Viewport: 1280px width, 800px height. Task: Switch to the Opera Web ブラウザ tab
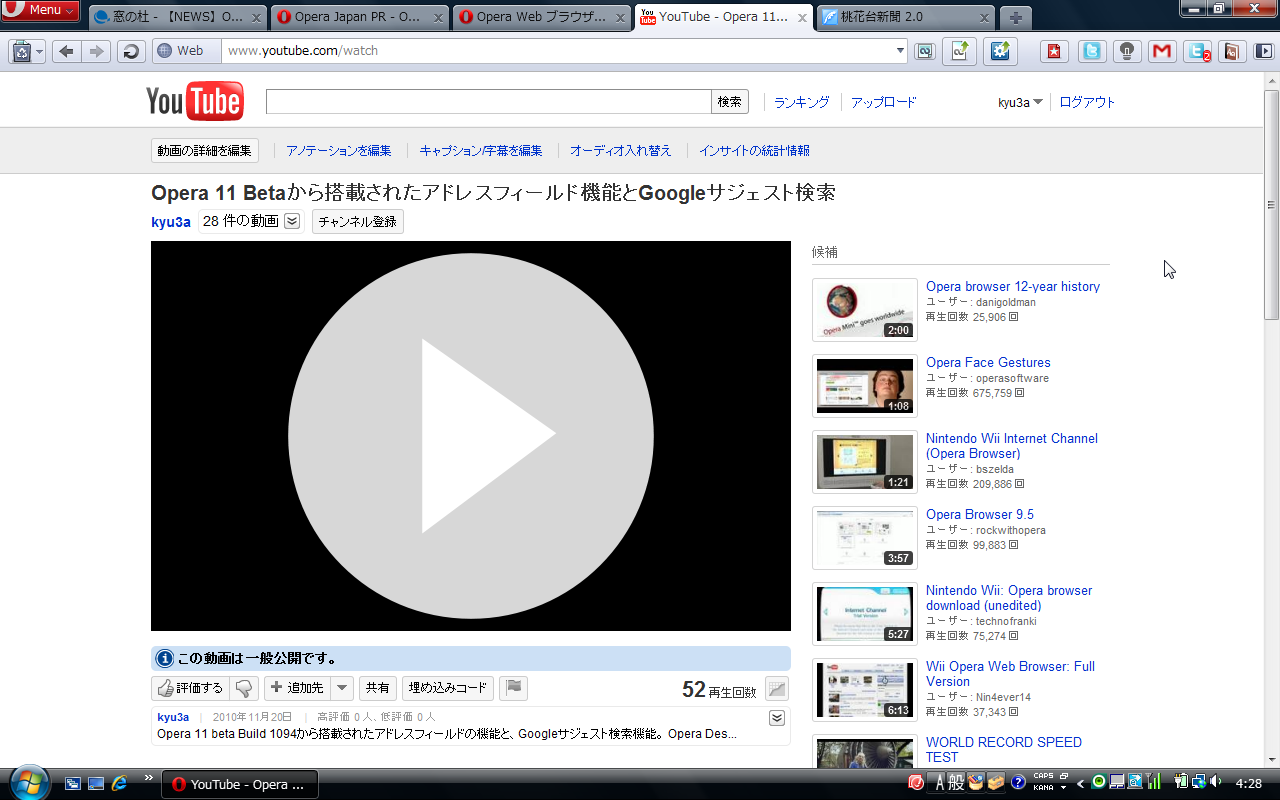click(x=541, y=18)
